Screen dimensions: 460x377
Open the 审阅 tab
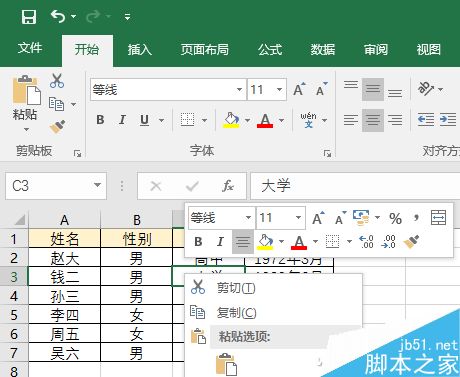pos(376,50)
